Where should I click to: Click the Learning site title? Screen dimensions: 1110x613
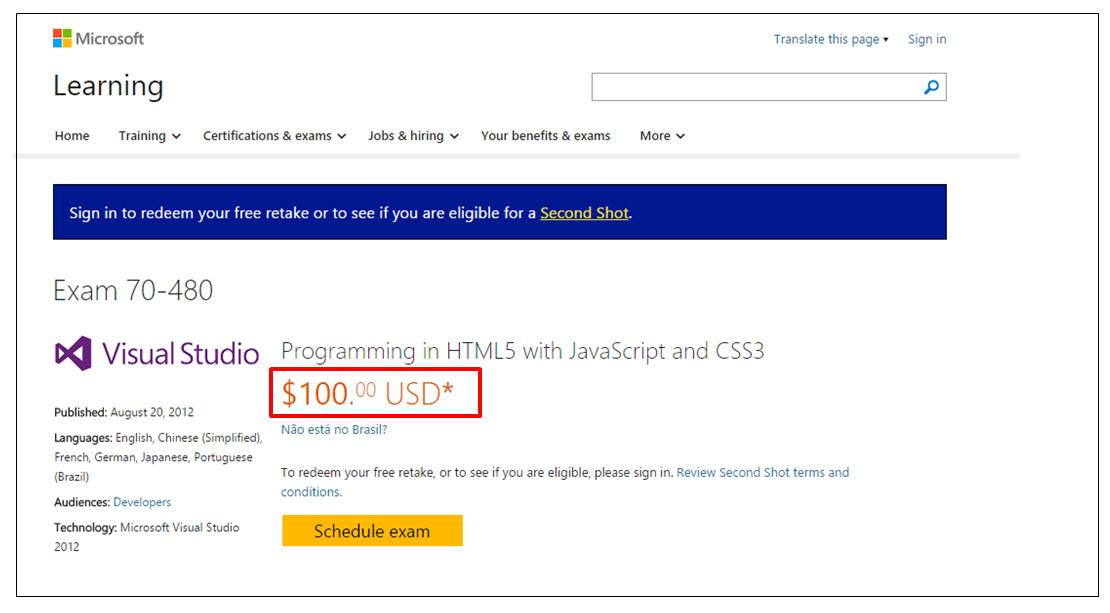108,86
